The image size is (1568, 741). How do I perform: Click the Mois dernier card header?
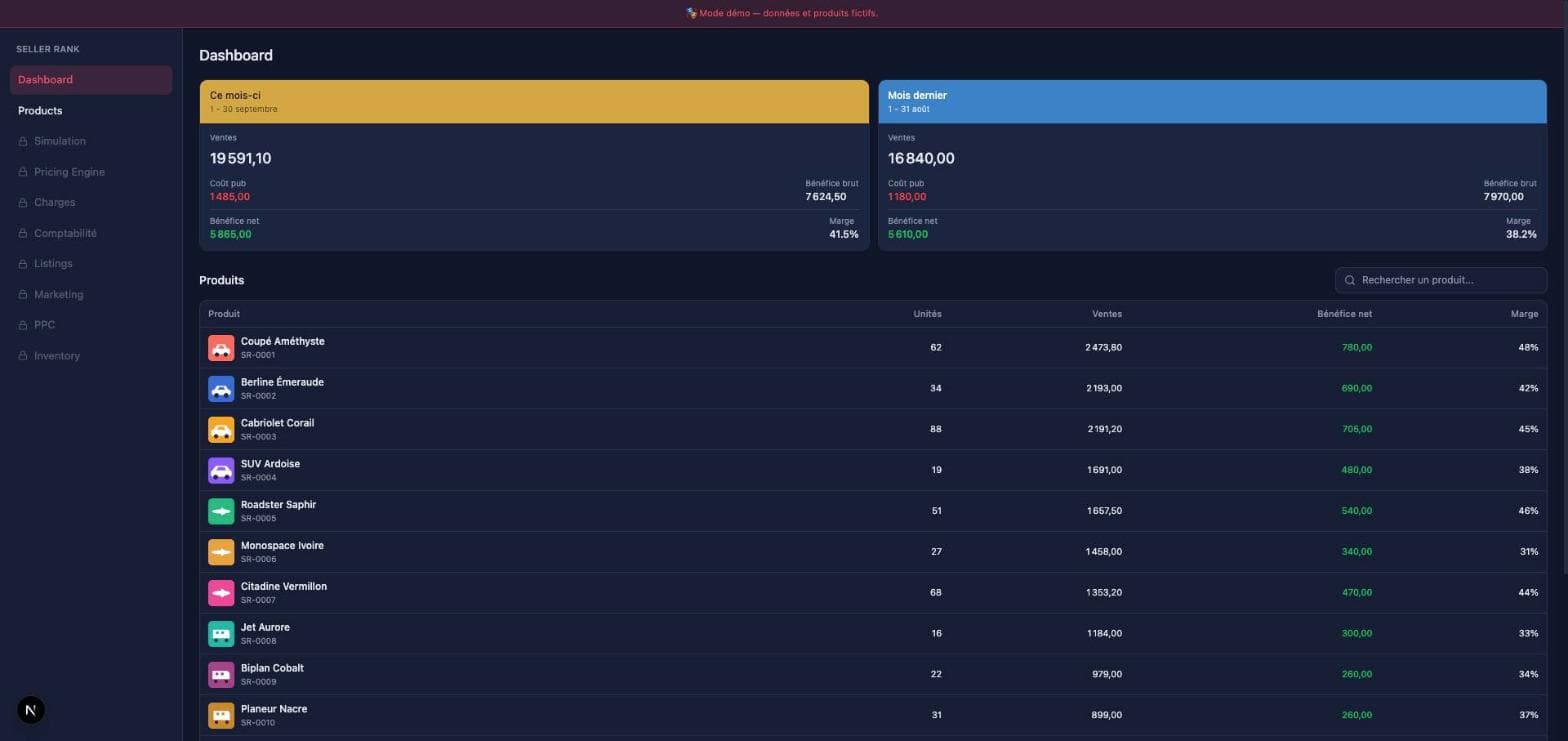pos(1213,102)
